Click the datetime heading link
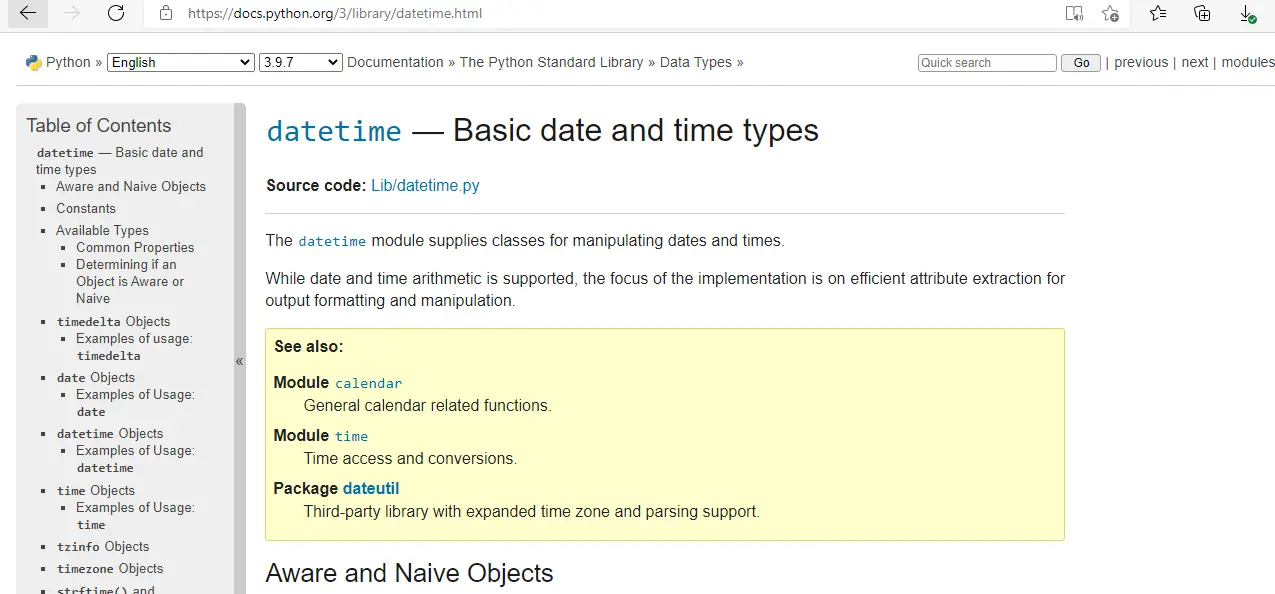The image size is (1275, 594). pyautogui.click(x=334, y=131)
